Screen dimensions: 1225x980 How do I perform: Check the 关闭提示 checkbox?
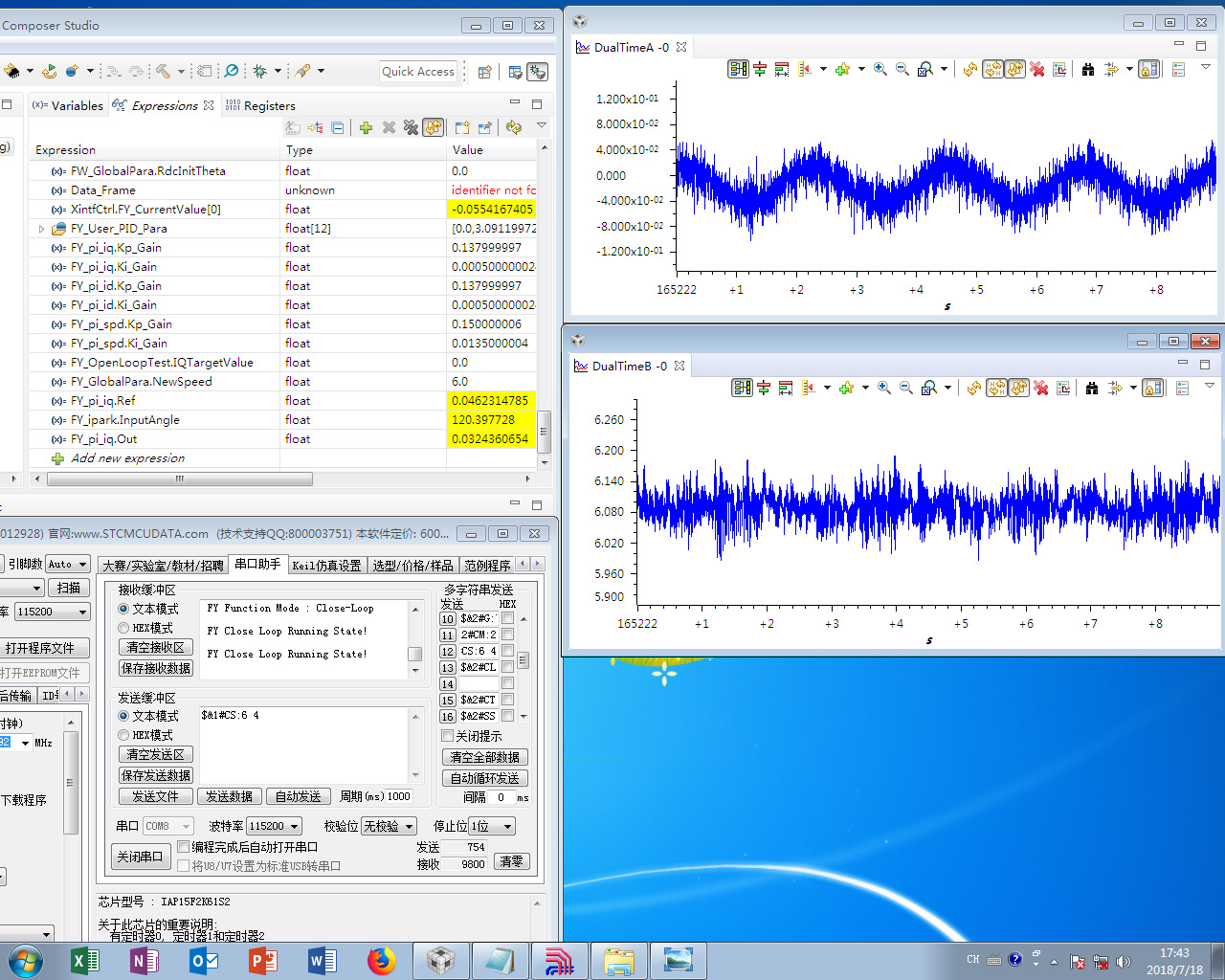(447, 736)
